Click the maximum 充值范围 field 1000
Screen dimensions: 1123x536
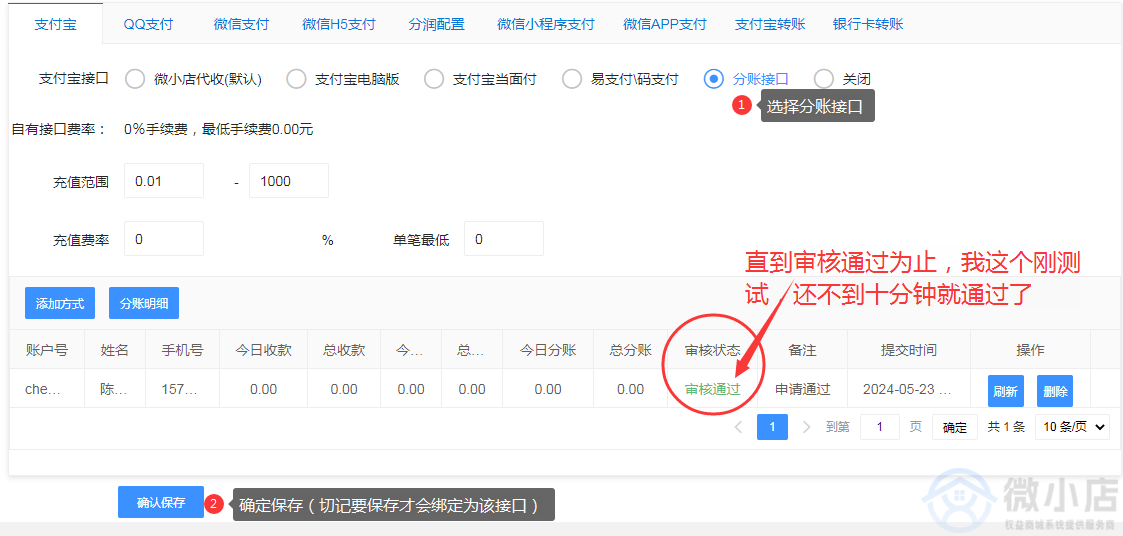tap(289, 181)
